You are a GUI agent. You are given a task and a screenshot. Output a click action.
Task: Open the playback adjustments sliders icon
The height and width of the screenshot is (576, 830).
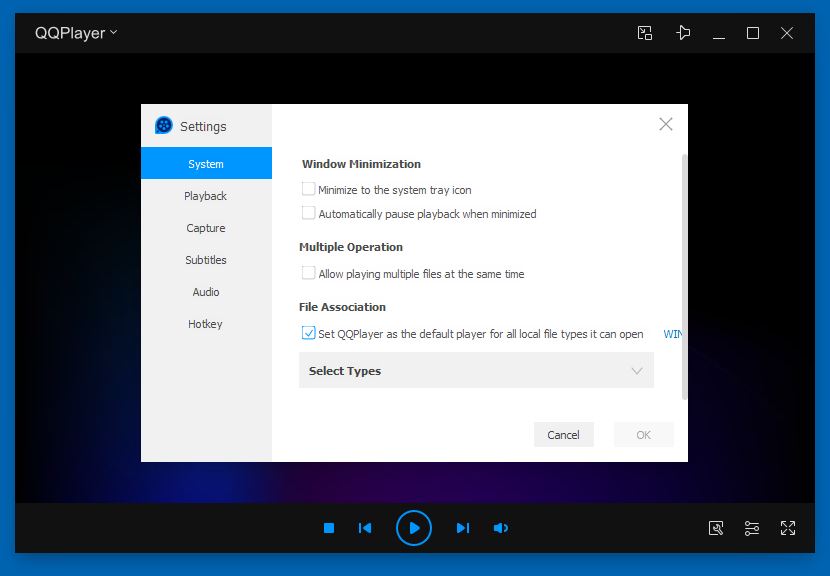[x=752, y=528]
